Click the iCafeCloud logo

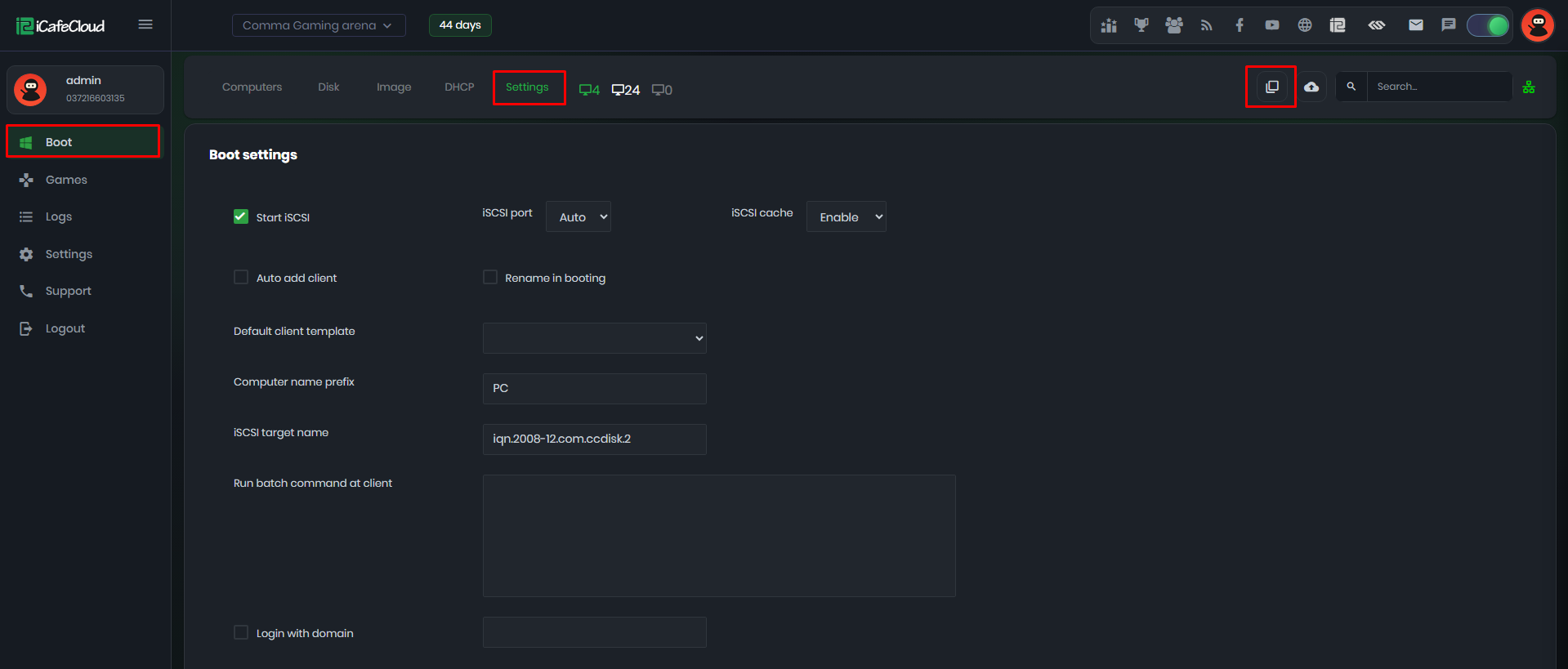click(x=60, y=26)
